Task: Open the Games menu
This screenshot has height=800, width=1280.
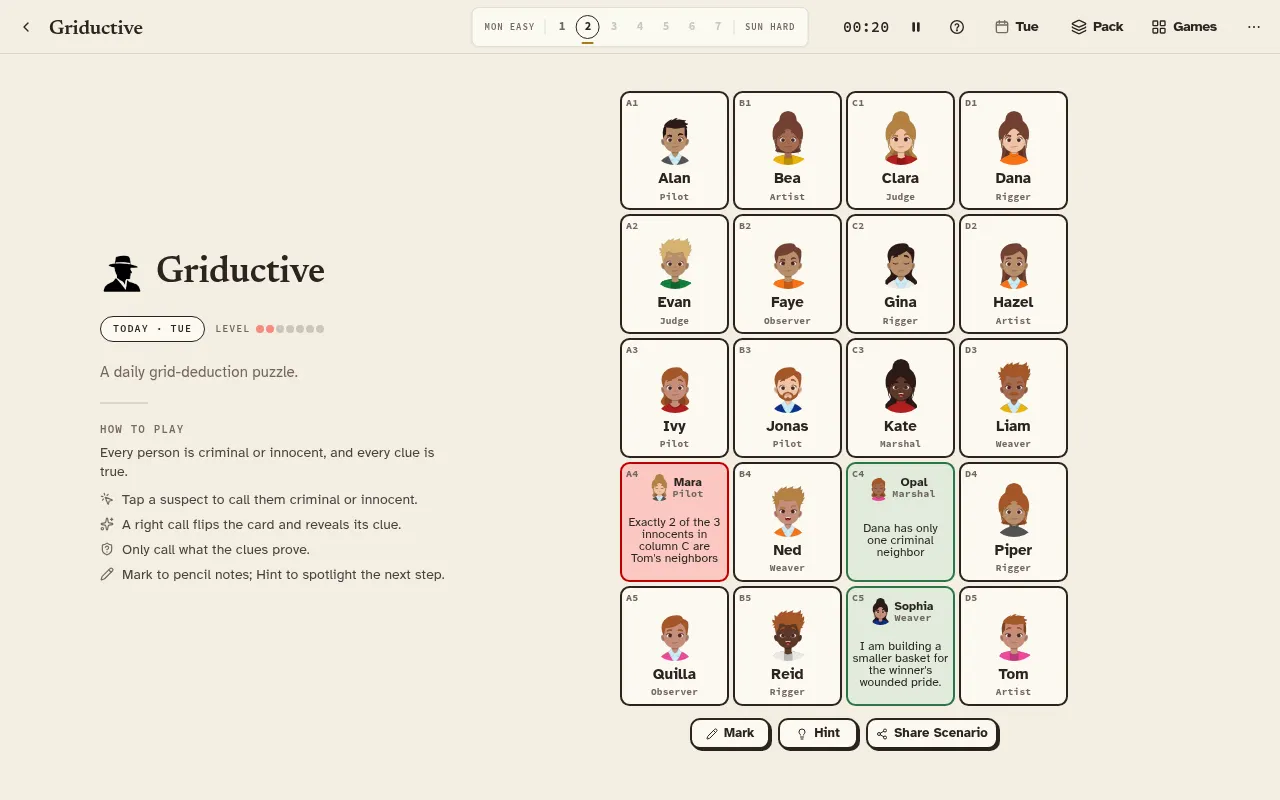Action: click(1184, 27)
